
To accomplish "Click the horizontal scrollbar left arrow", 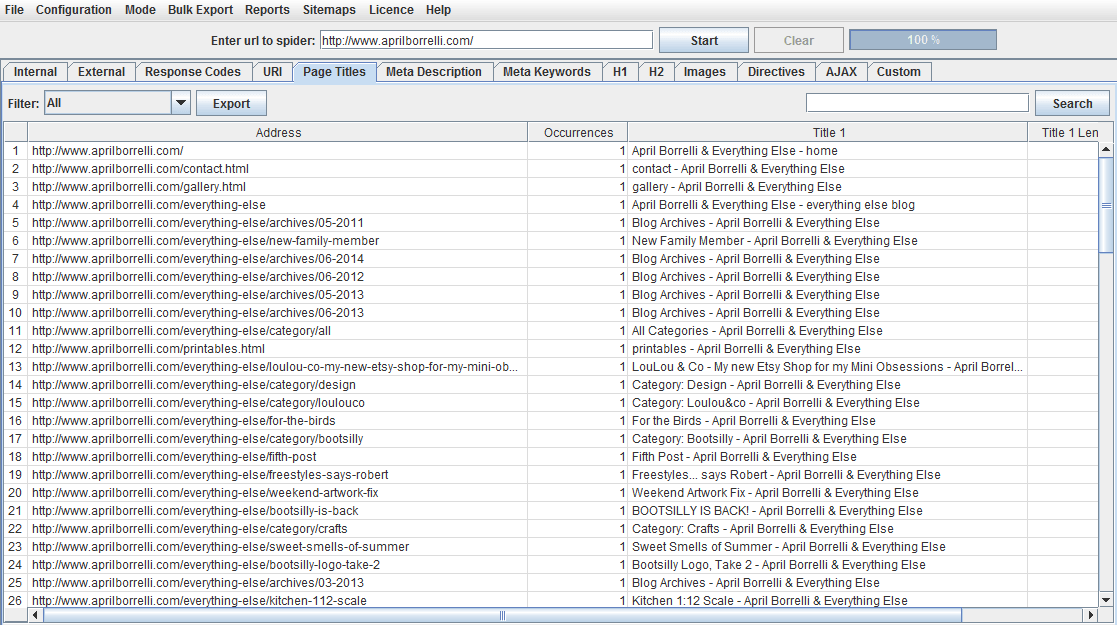I will click(x=36, y=616).
